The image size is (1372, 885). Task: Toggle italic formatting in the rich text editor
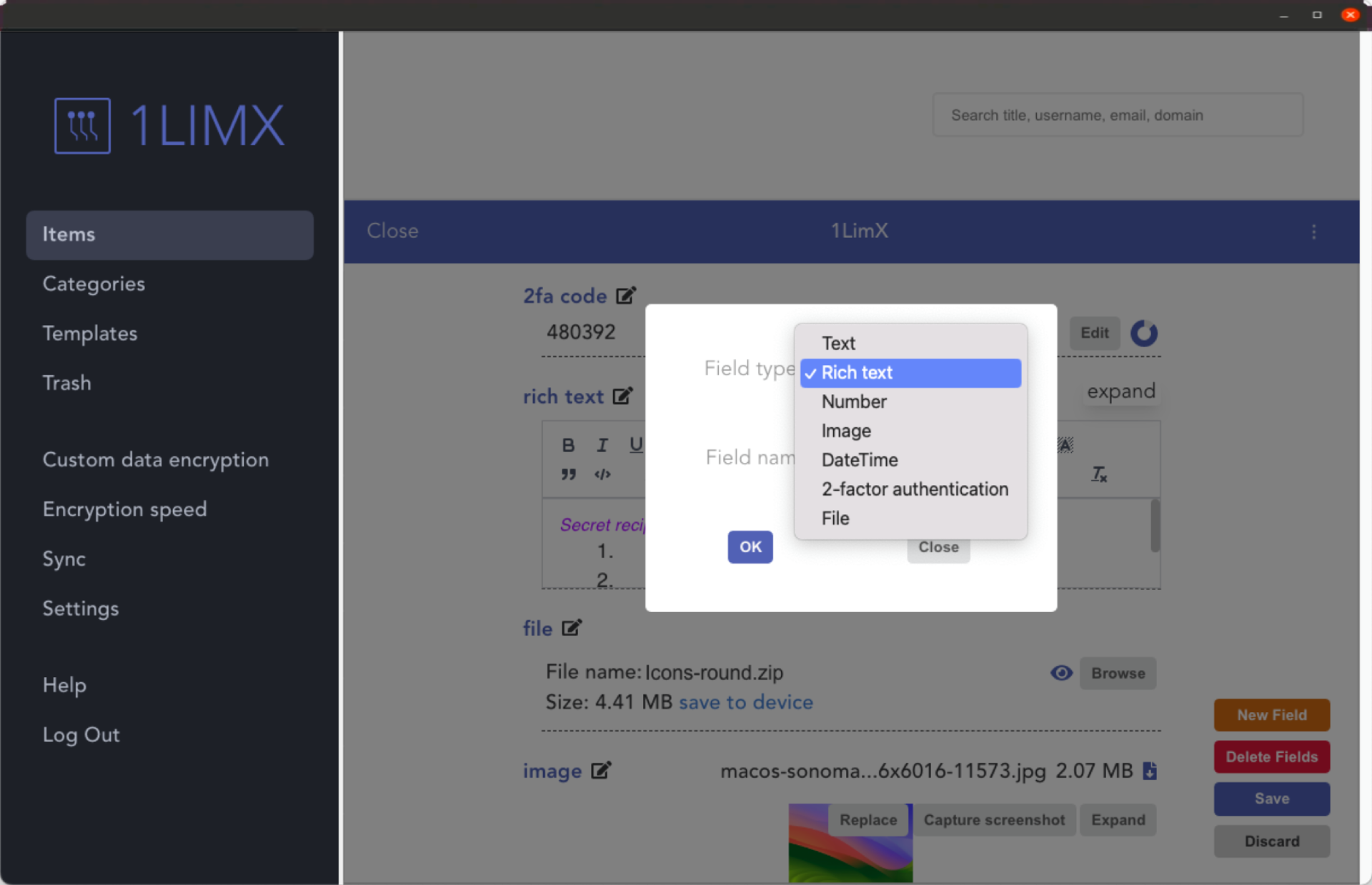(x=602, y=445)
